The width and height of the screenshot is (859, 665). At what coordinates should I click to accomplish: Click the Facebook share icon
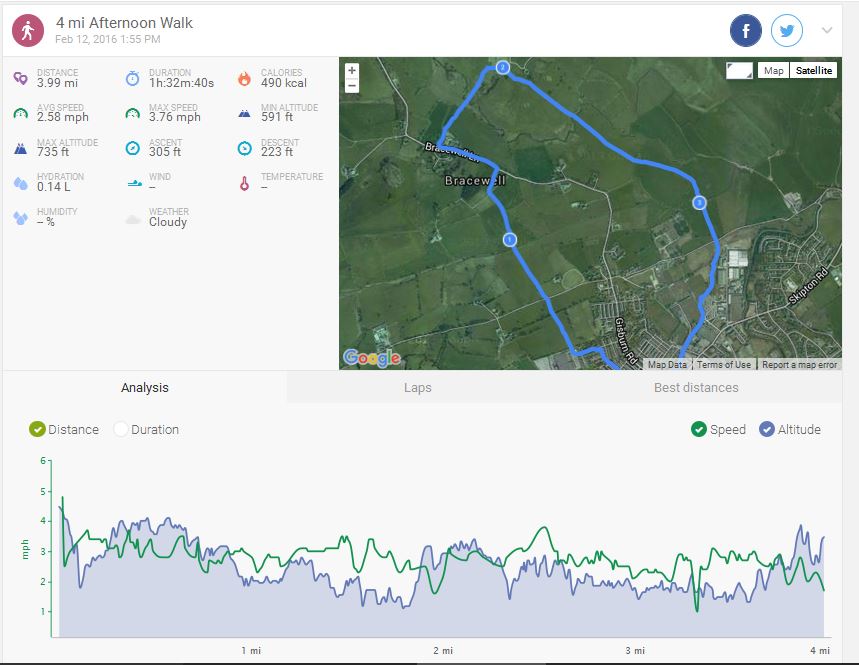click(x=746, y=31)
